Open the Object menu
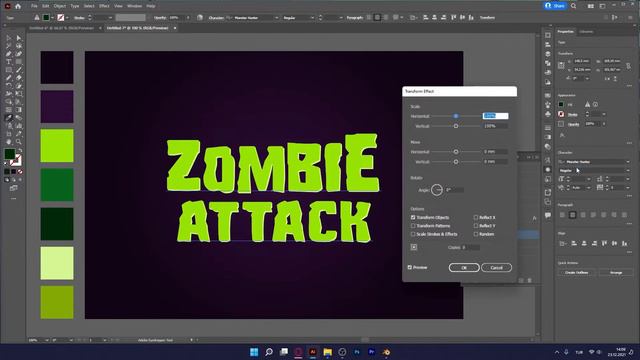640x360 pixels. point(60,6)
